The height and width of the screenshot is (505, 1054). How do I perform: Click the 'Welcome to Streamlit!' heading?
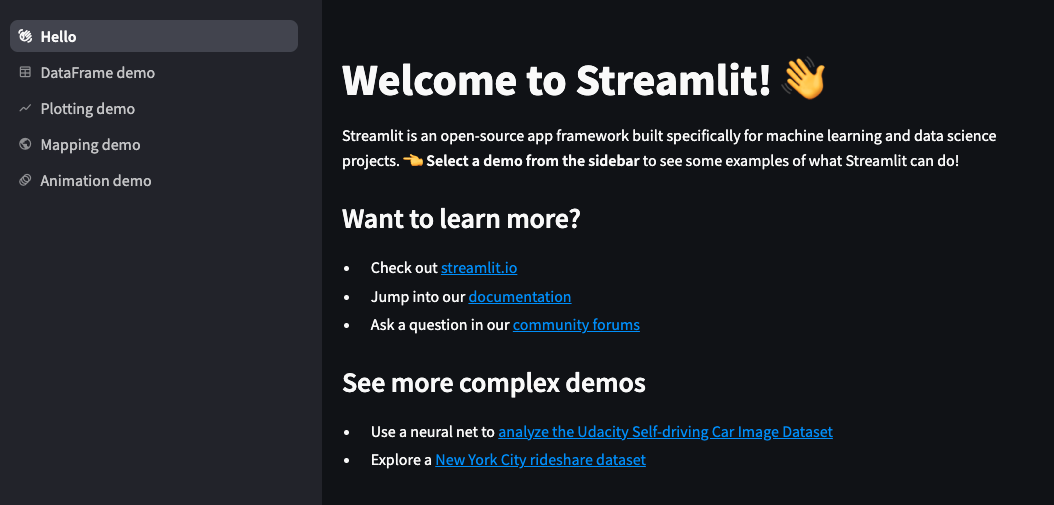pos(556,80)
